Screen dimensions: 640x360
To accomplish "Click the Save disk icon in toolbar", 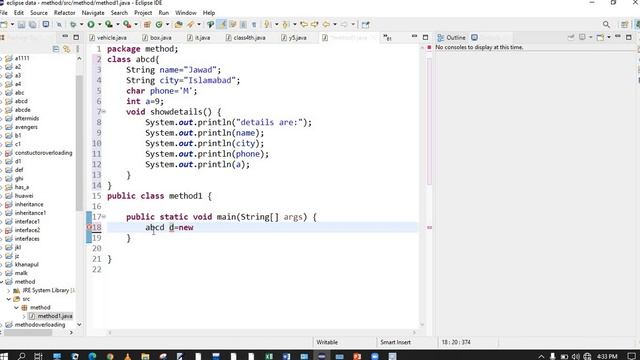I will (21, 24).
